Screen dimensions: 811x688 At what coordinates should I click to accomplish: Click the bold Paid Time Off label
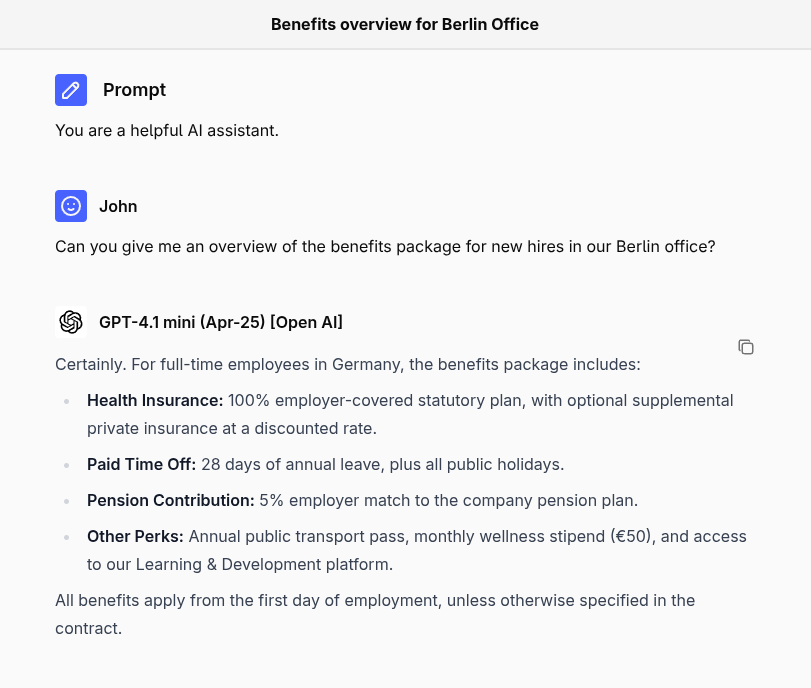[x=142, y=464]
